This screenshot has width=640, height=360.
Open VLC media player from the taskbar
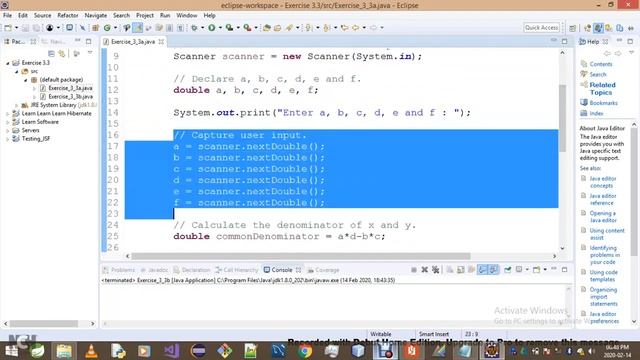coord(91,351)
